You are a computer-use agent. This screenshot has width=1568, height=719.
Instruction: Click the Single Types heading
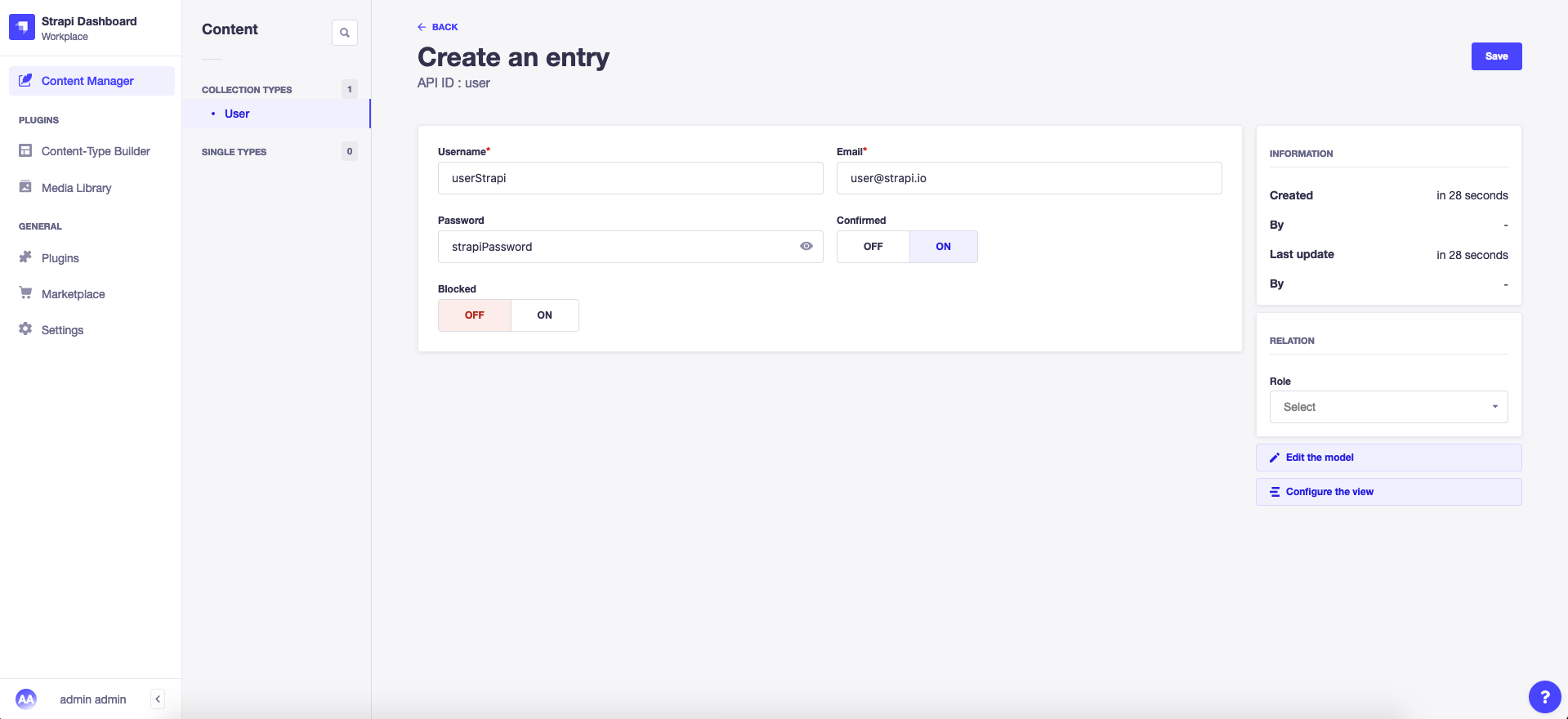tap(234, 152)
